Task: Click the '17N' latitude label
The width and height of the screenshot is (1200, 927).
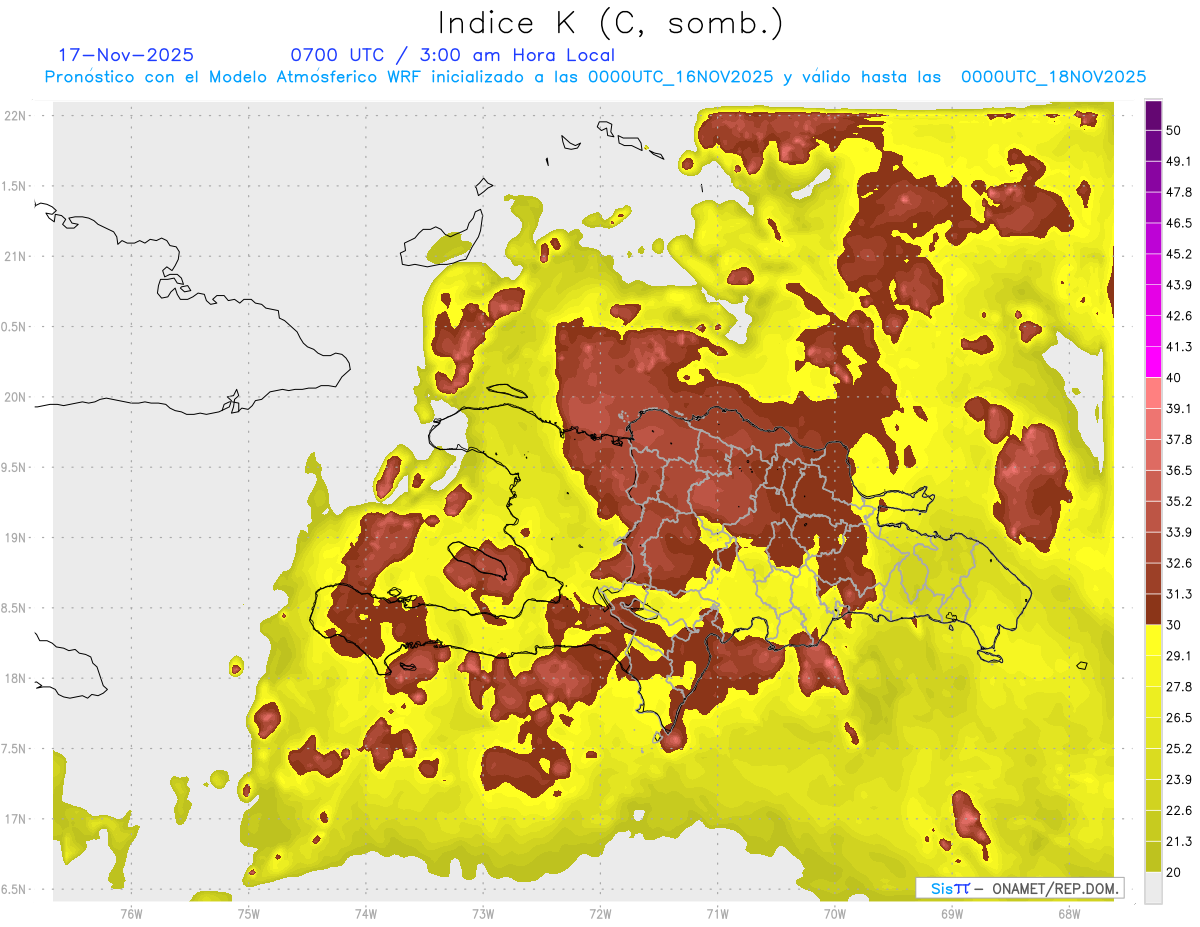Action: pos(14,819)
